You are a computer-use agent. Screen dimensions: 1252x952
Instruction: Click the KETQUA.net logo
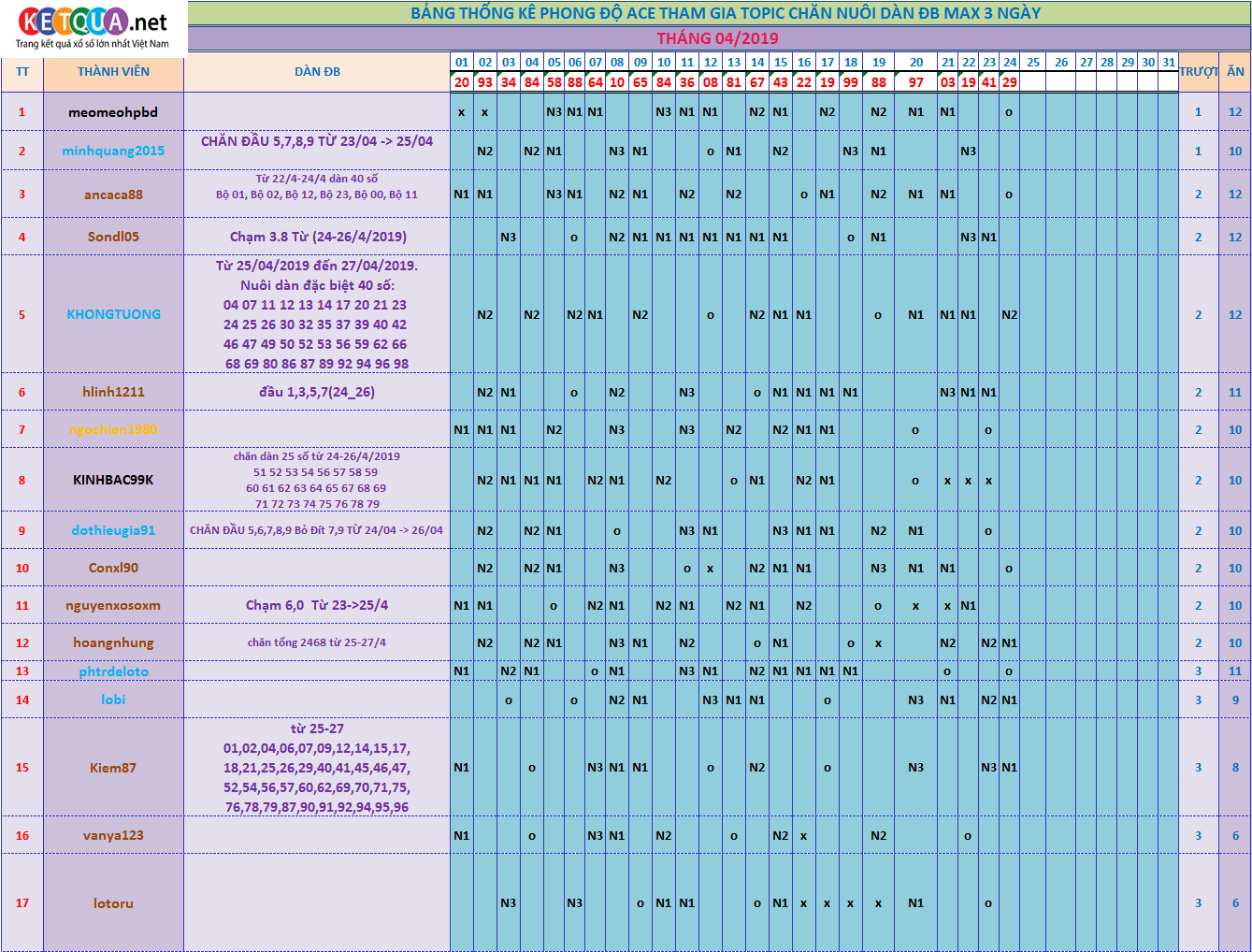pos(93,28)
